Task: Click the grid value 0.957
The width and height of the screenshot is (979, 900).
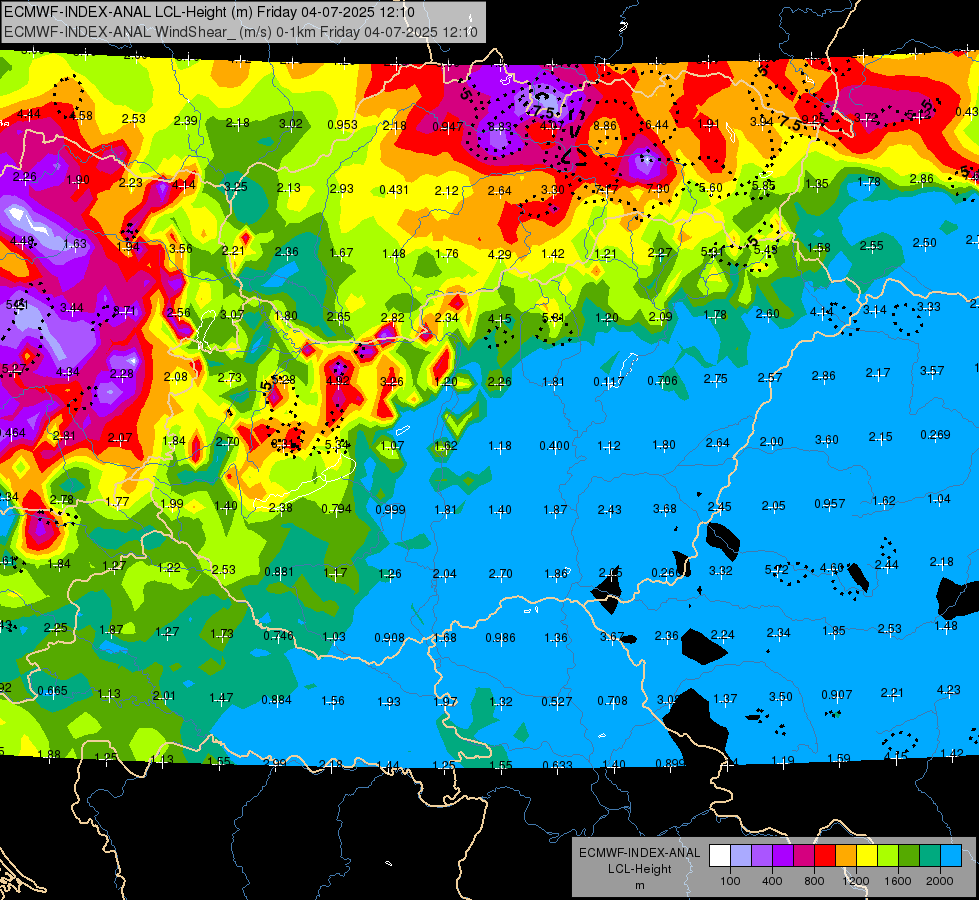Action: (830, 504)
